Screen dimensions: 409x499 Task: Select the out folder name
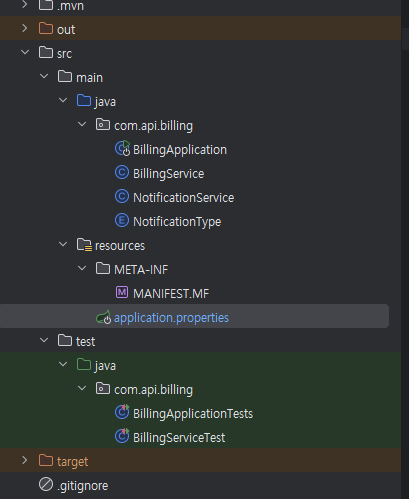pos(66,30)
